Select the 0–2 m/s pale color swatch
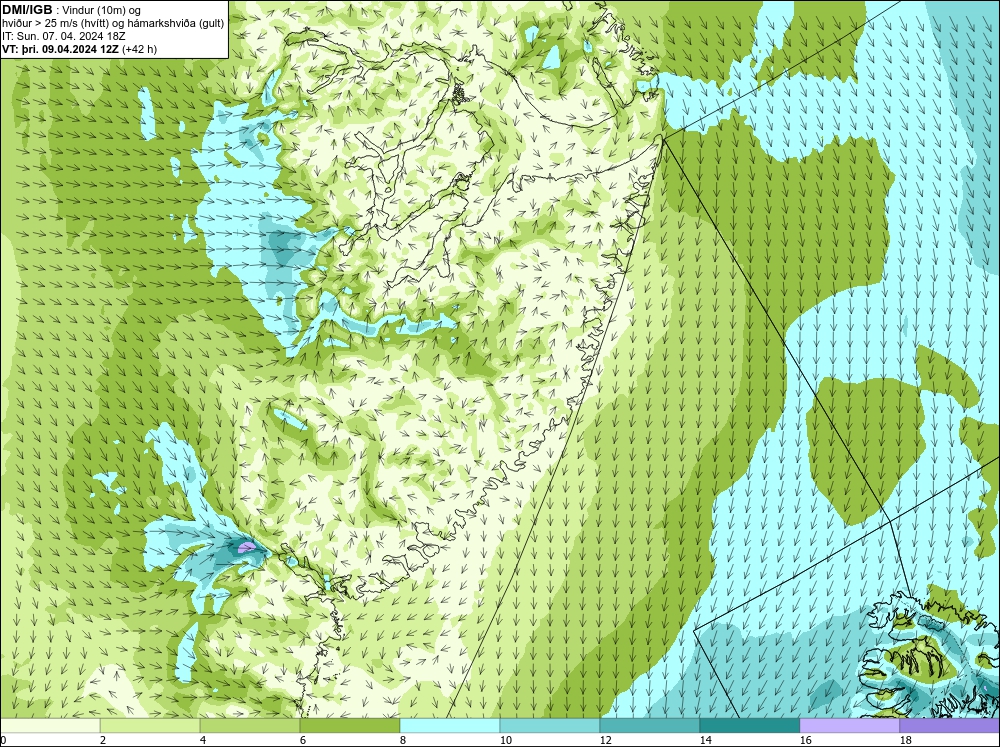 tap(50, 726)
